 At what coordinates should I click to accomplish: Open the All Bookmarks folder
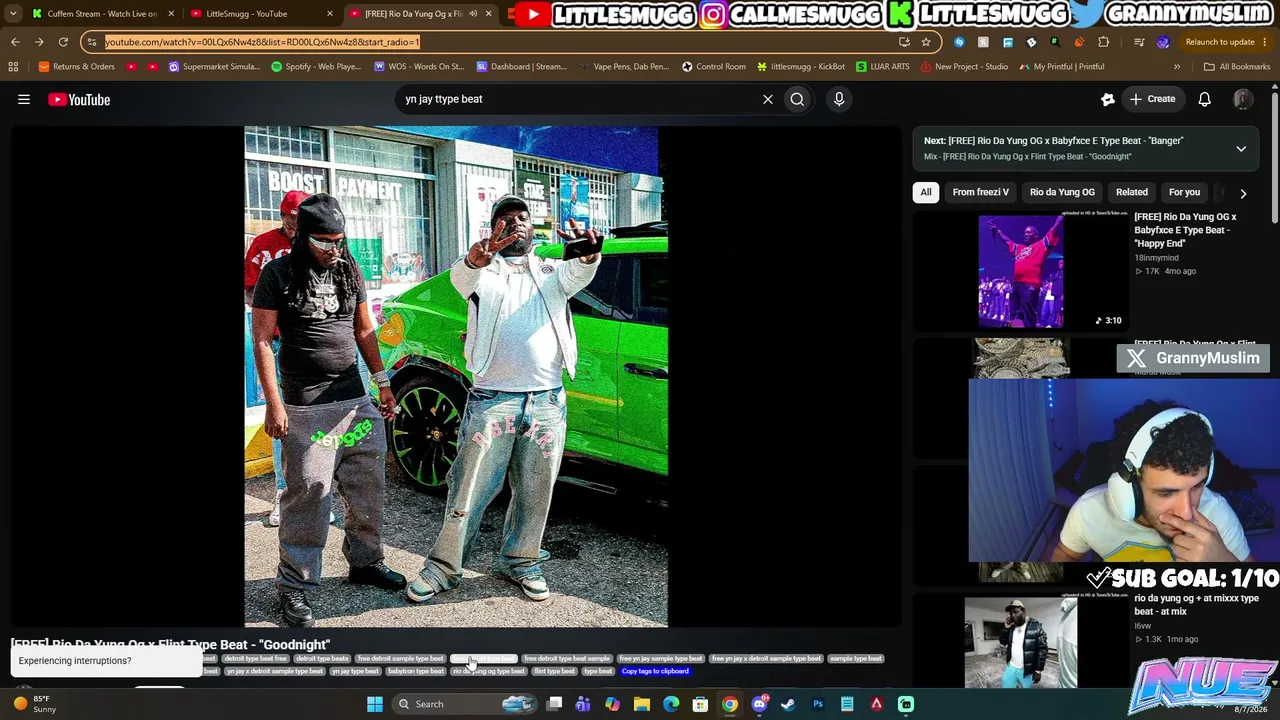1237,67
